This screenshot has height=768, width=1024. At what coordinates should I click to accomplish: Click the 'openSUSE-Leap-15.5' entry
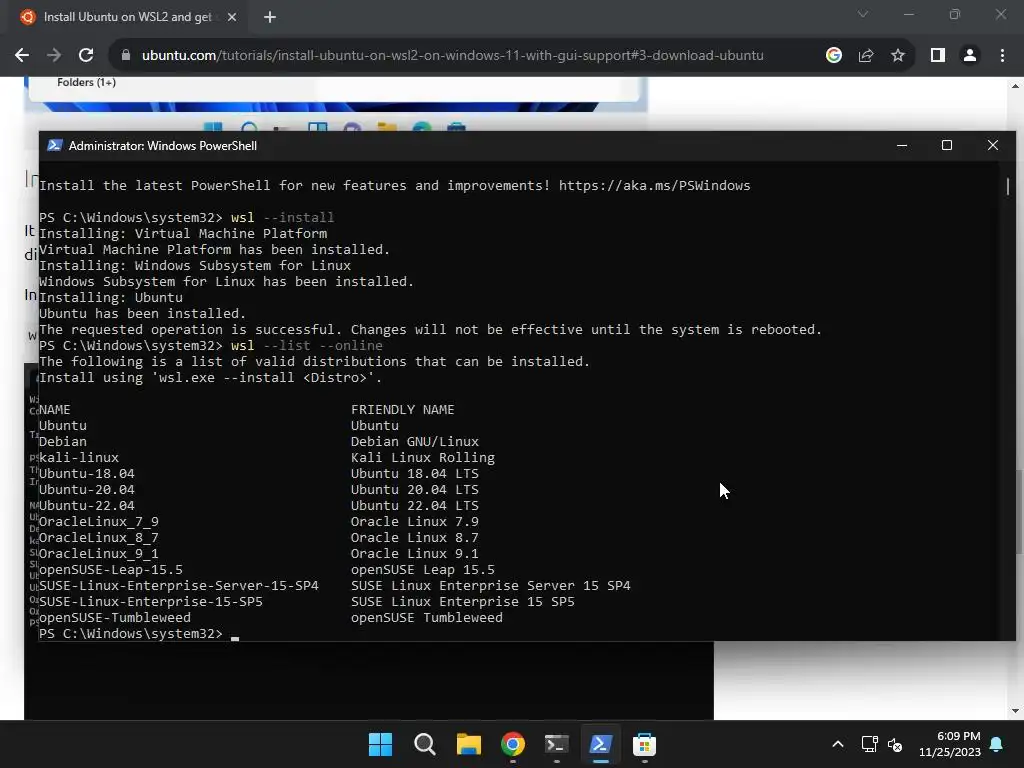[111, 569]
